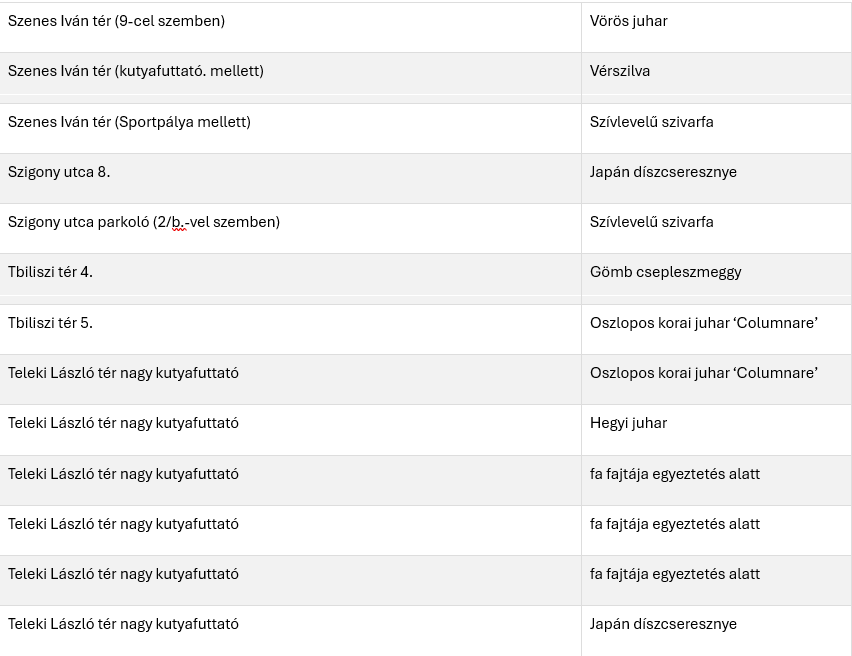This screenshot has width=852, height=656.
Task: Click the Teleki László cell in last row
Action: click(123, 624)
